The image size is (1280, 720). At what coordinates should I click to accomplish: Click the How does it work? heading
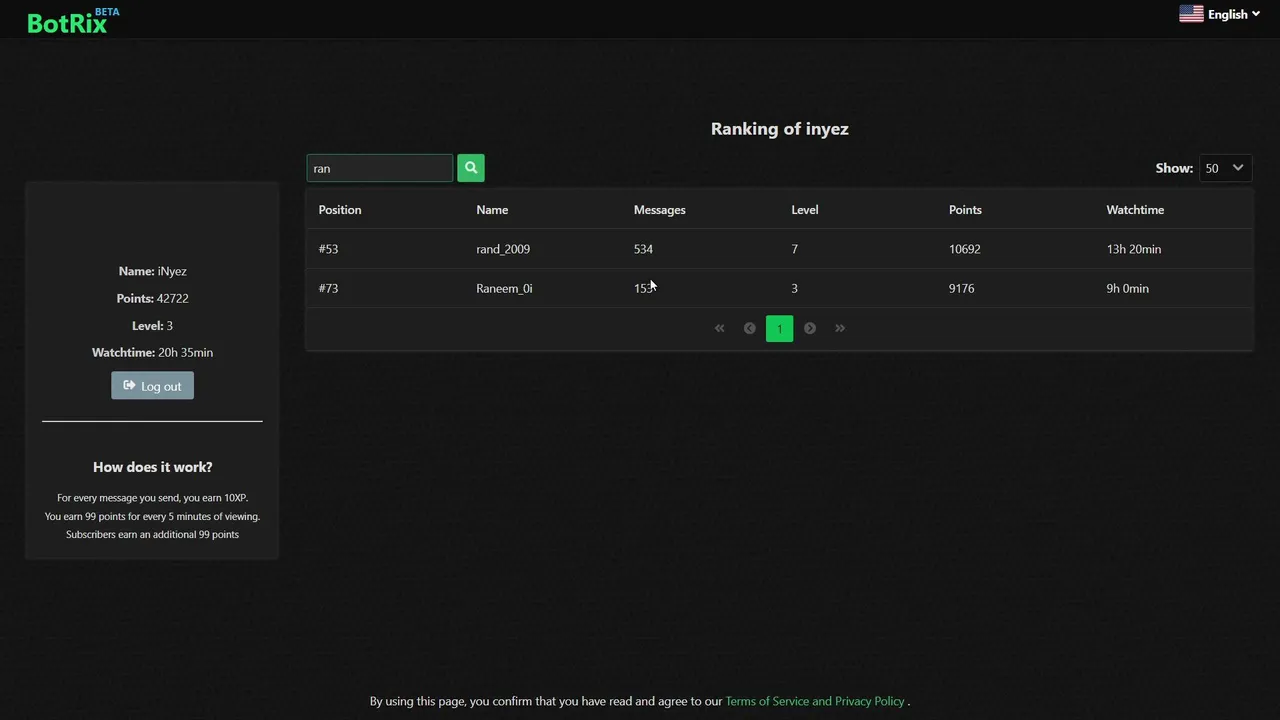point(152,467)
